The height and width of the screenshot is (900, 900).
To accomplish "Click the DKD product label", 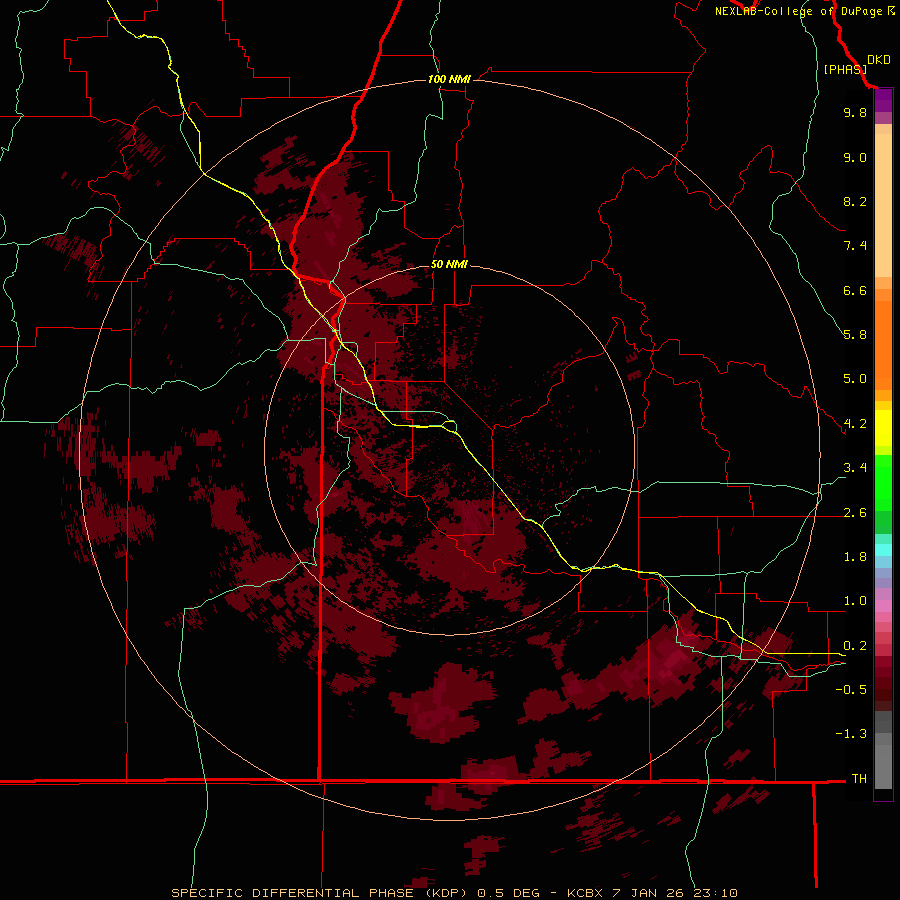I will pos(879,60).
